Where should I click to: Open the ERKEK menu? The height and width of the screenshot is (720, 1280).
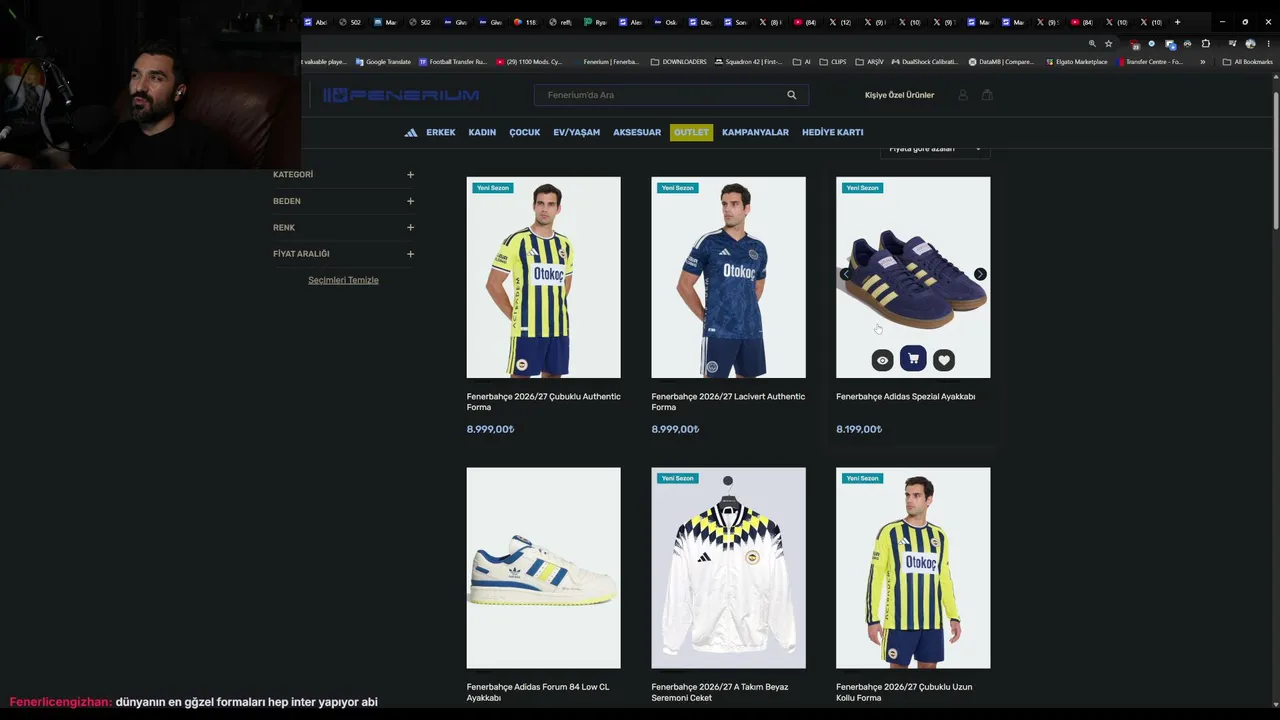(441, 132)
